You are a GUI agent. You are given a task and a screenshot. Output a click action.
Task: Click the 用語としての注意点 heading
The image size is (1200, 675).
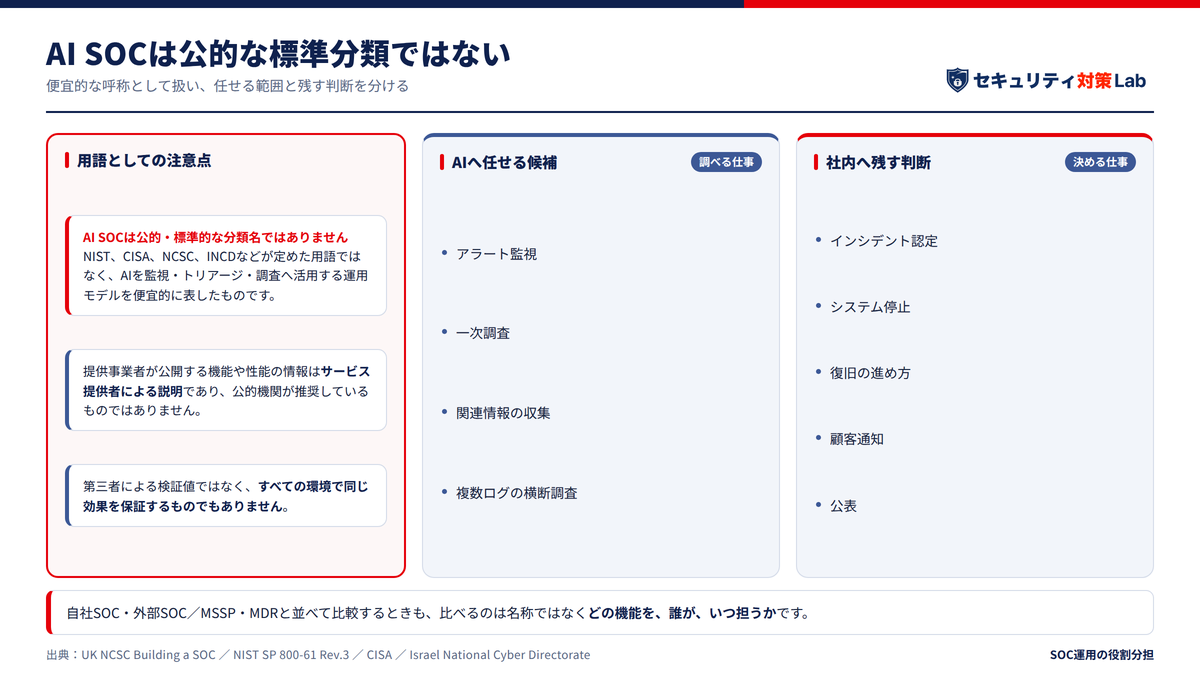coord(144,160)
